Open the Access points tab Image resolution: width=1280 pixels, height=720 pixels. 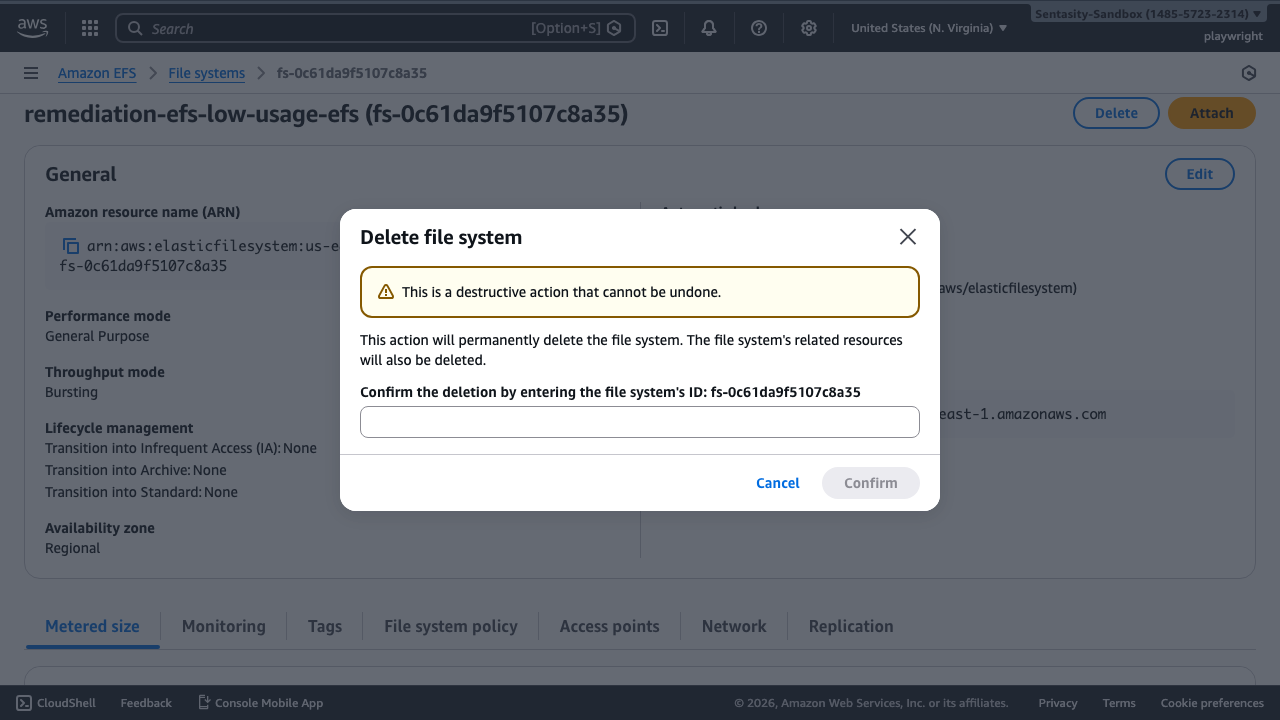point(609,626)
